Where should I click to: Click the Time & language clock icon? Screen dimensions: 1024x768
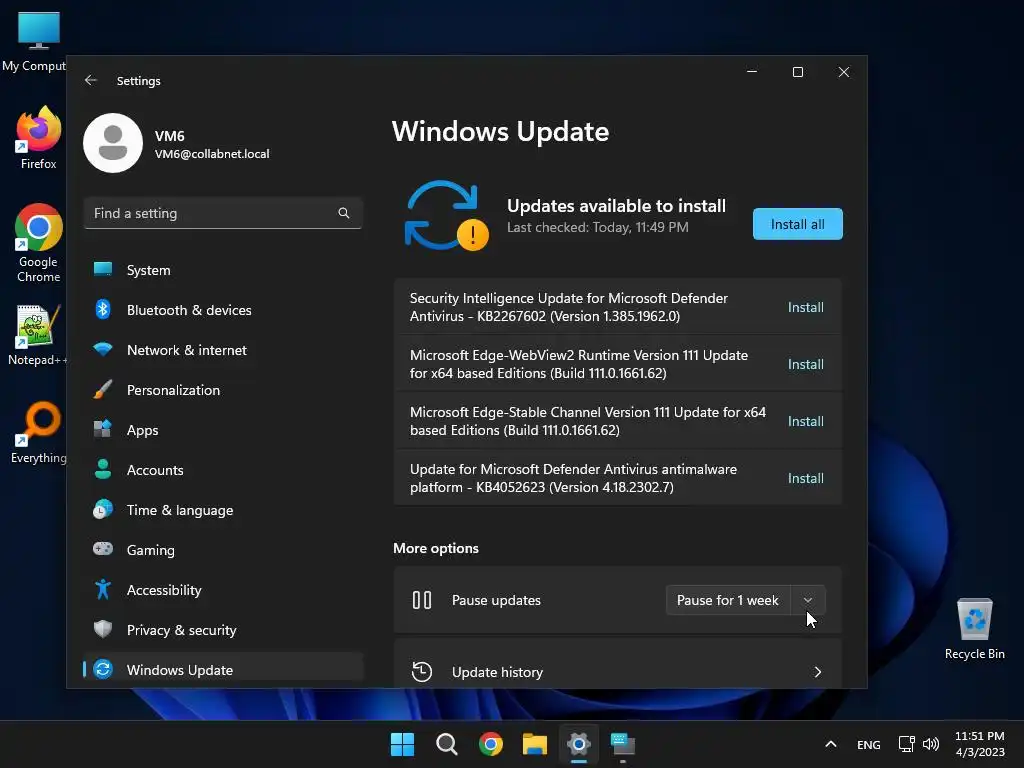point(103,509)
